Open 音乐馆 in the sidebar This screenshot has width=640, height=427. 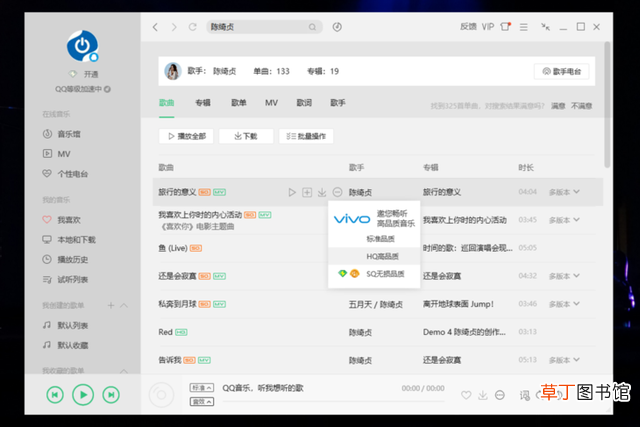pos(62,134)
